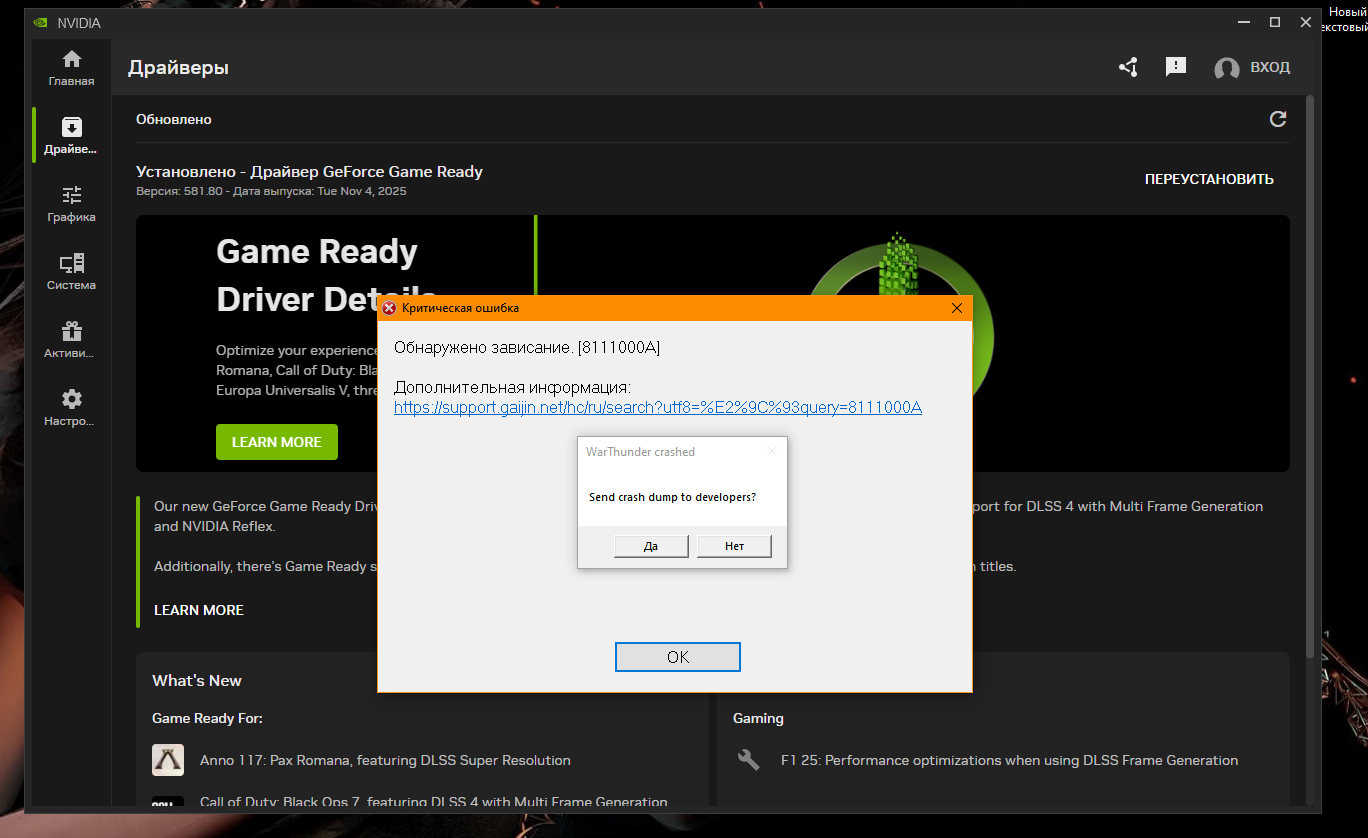Close the Критическая ошибка dialog
1368x838 pixels.
pyautogui.click(x=956, y=308)
